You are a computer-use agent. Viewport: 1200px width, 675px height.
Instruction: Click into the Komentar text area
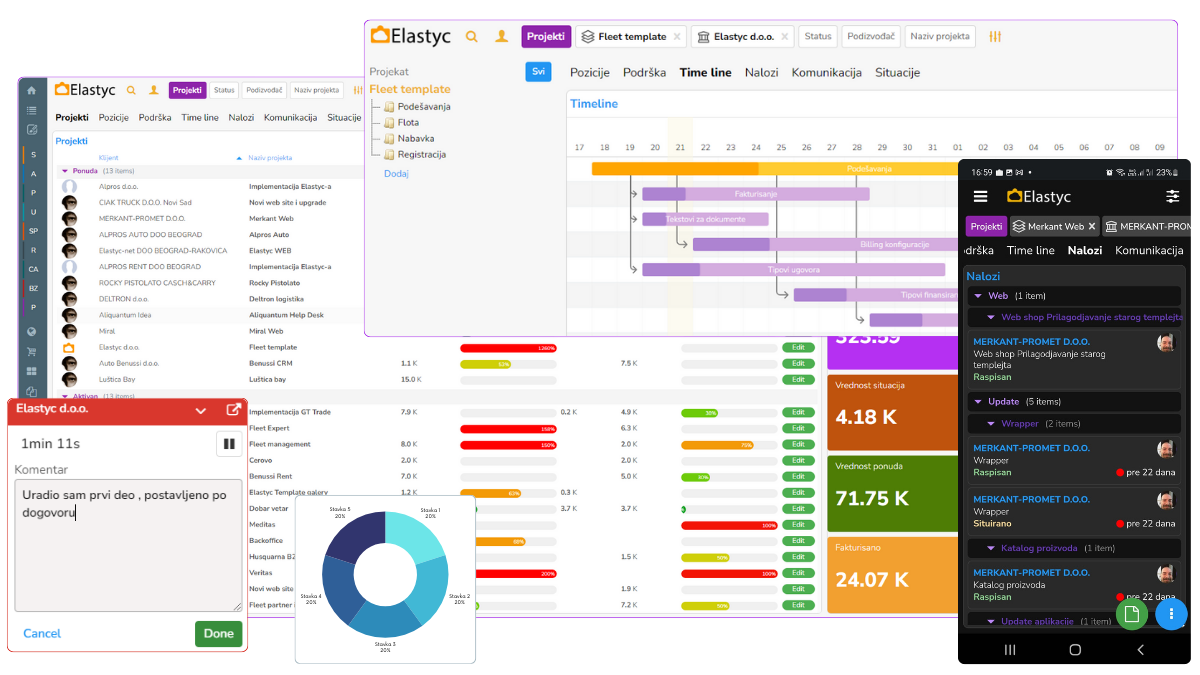128,545
